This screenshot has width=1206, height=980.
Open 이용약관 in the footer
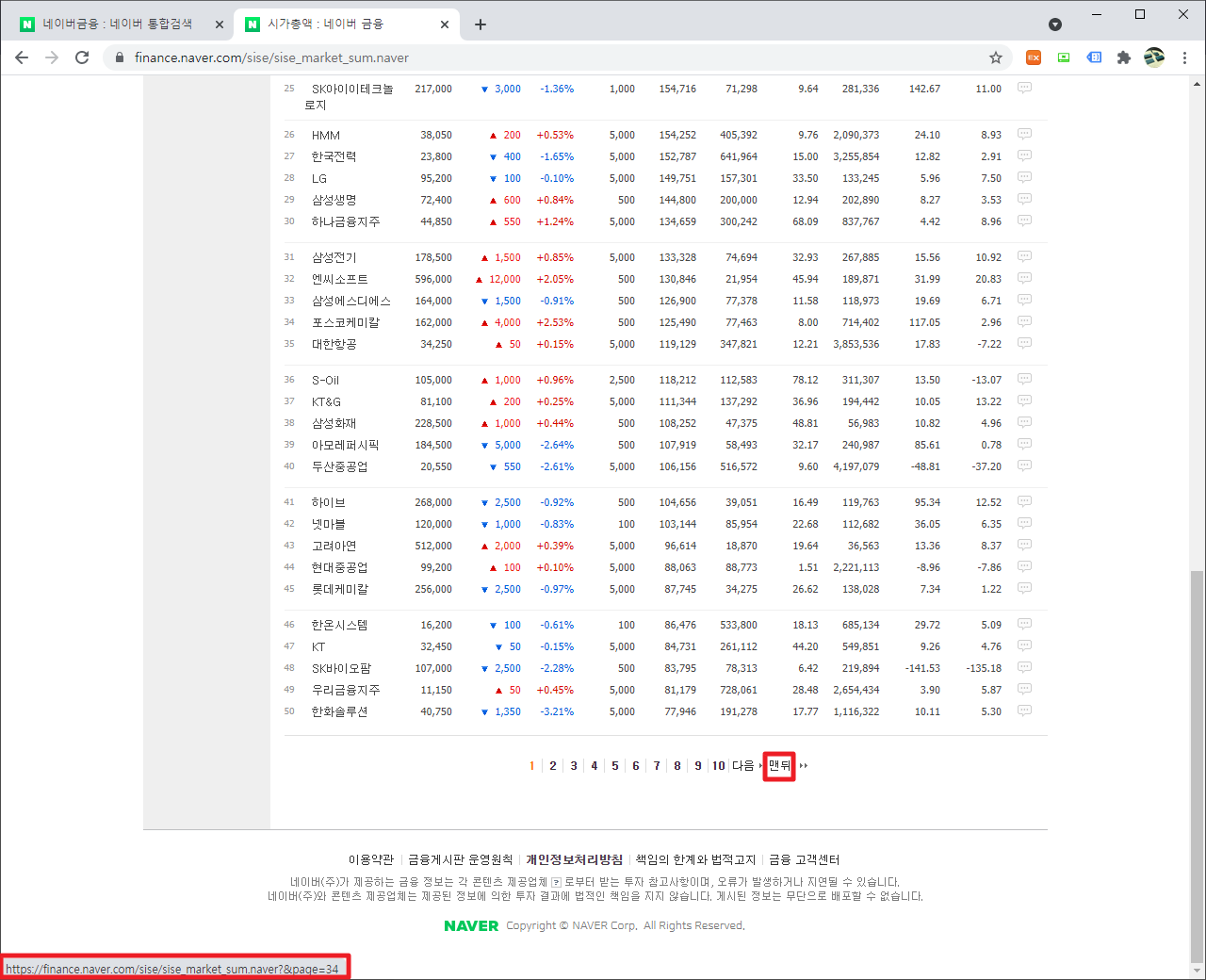371,859
